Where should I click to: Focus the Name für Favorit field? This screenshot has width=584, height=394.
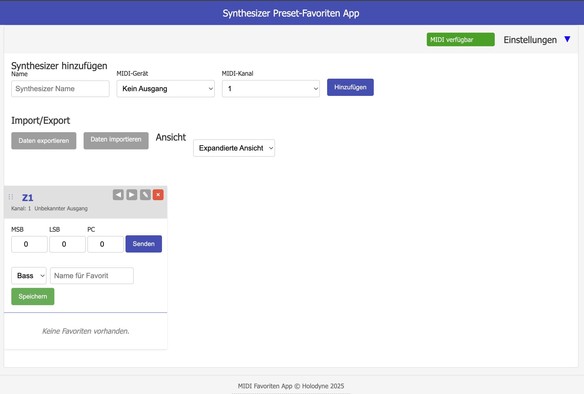tap(92, 276)
